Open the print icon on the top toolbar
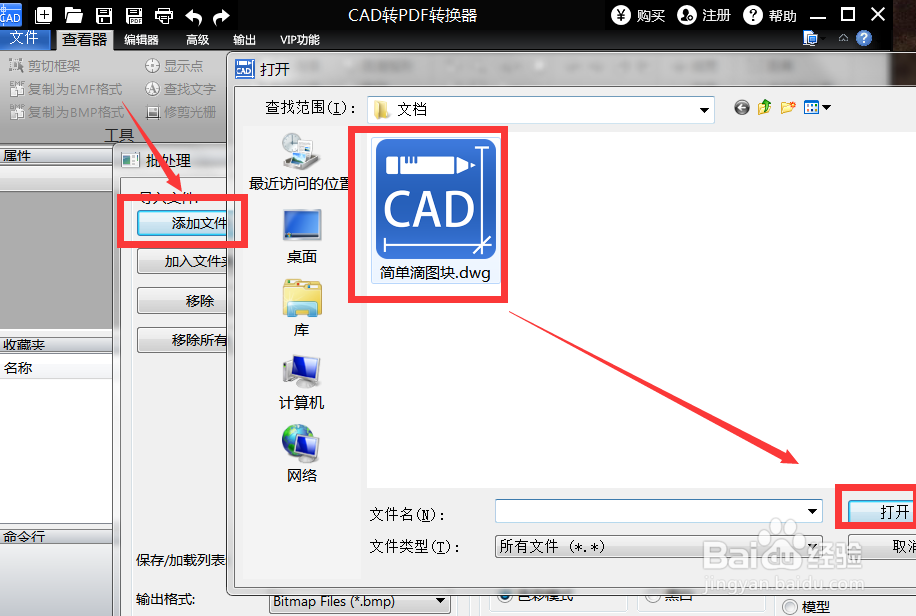The width and height of the screenshot is (916, 616). point(163,15)
